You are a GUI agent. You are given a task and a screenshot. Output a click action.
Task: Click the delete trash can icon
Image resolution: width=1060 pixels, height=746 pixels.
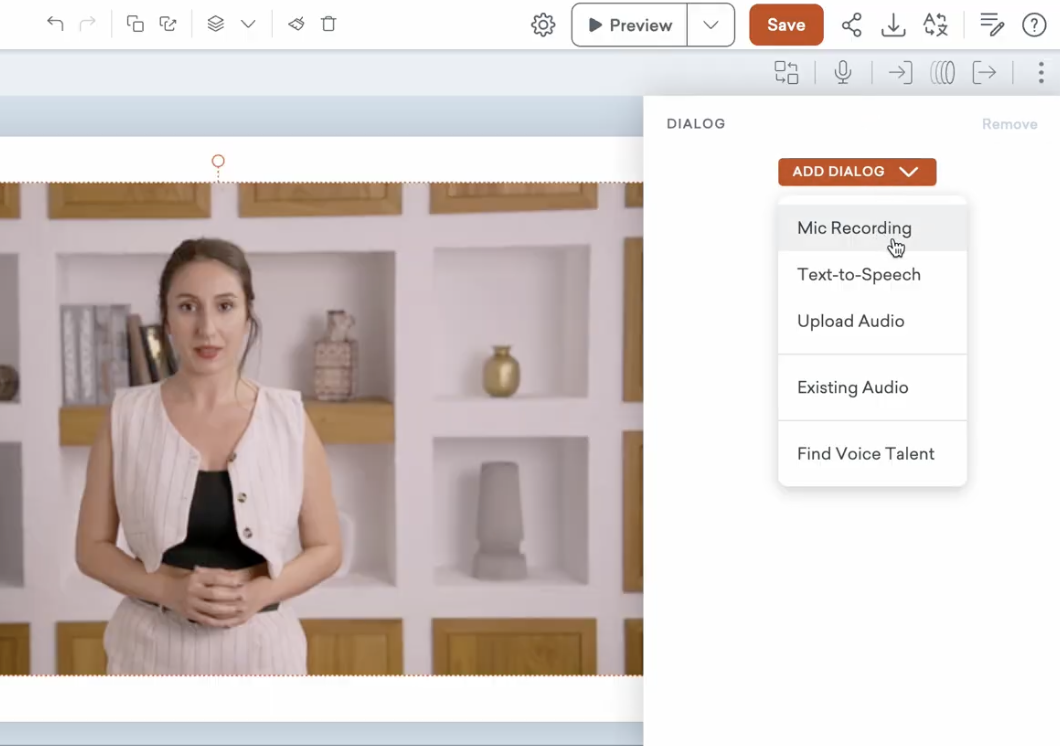[x=328, y=24]
